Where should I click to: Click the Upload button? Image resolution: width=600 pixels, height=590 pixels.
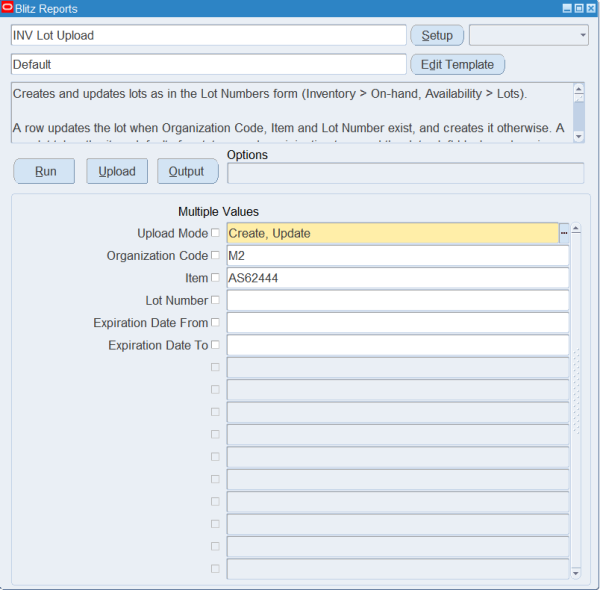coord(117,171)
